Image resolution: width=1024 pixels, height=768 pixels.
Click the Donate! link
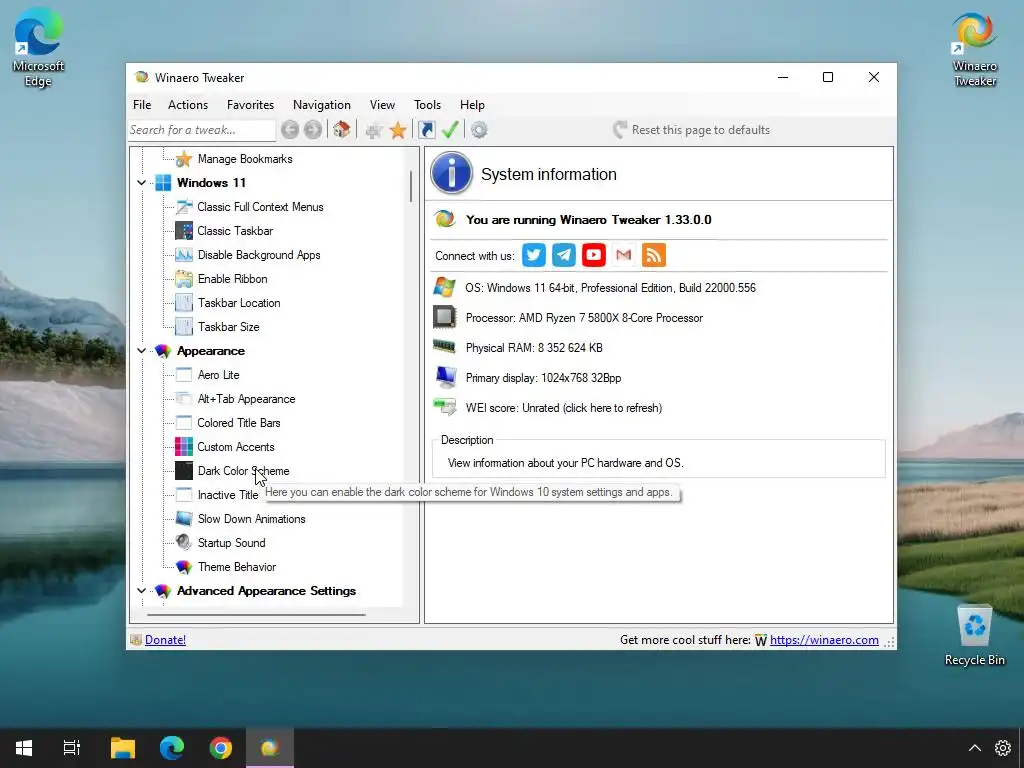(165, 640)
